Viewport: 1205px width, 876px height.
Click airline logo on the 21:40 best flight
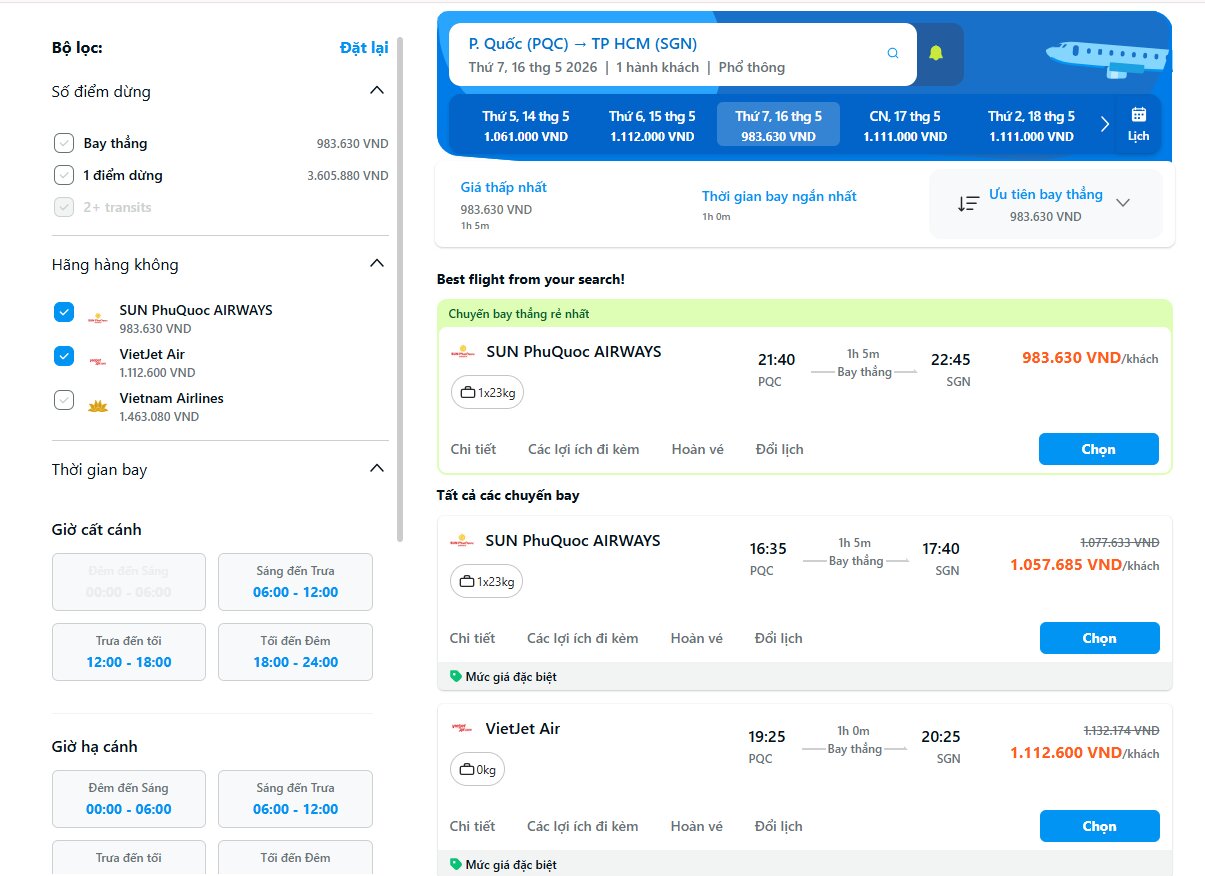[x=462, y=352]
